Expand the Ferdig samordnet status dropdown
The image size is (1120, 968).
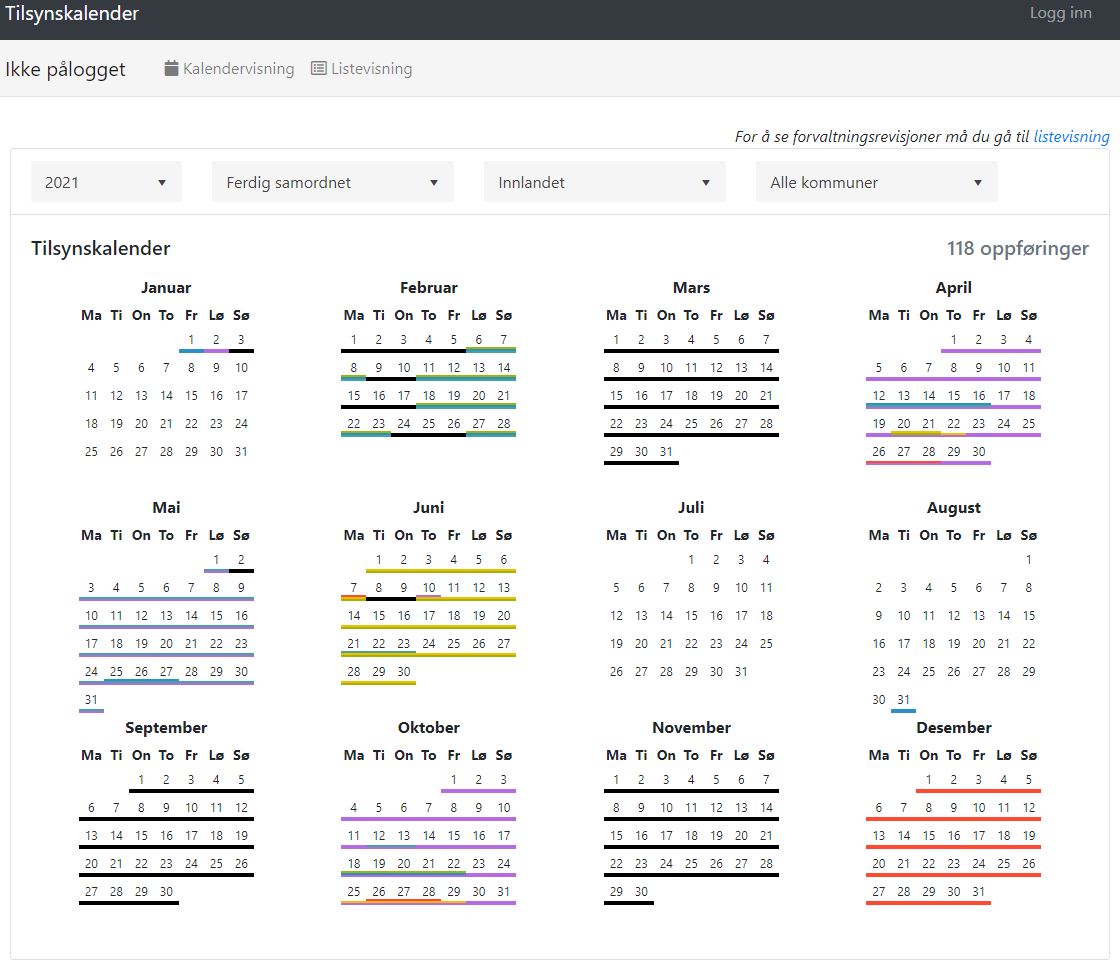click(333, 182)
